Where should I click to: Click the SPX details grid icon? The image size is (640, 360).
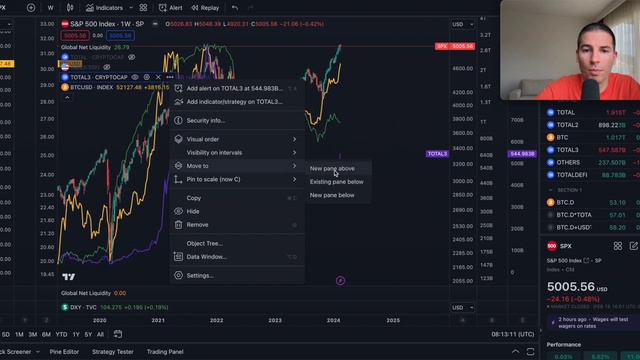click(618, 246)
